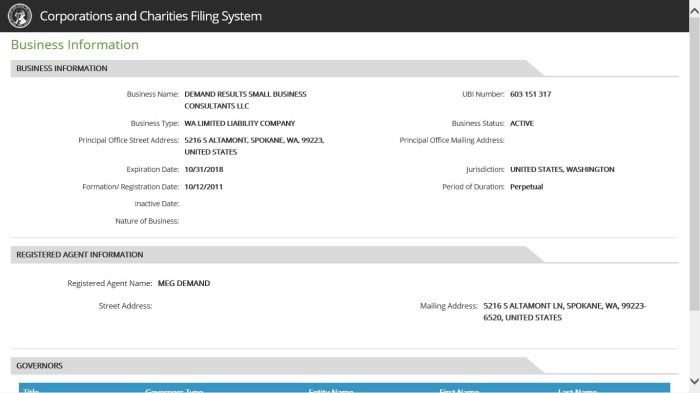Click the Inactive Date label
700x393 pixels.
tap(157, 204)
